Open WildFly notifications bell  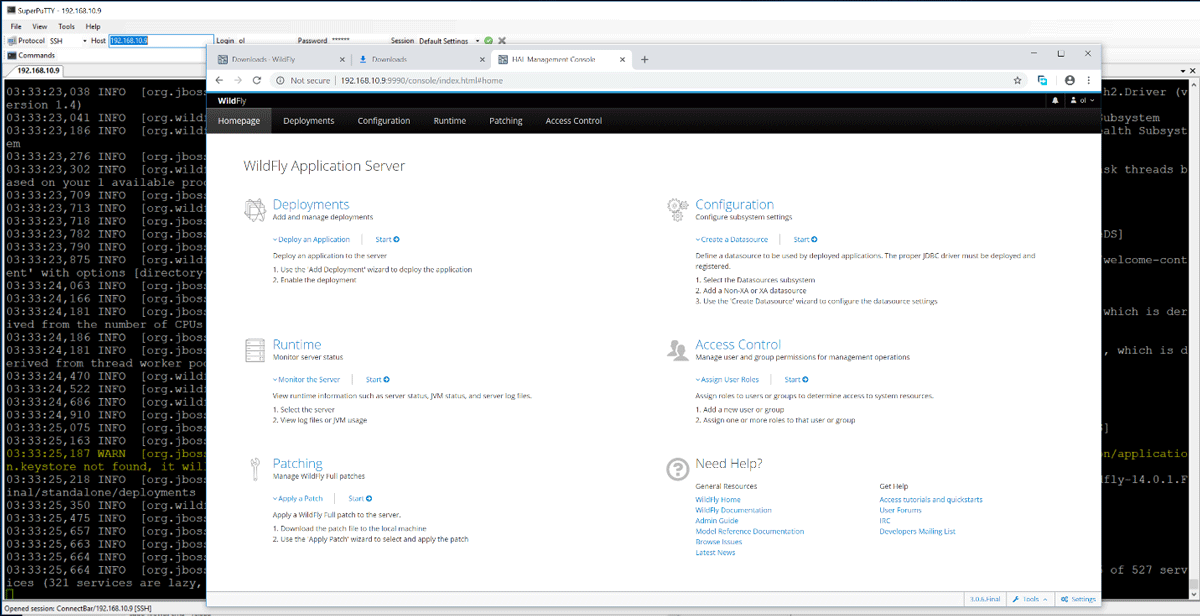click(x=1054, y=100)
